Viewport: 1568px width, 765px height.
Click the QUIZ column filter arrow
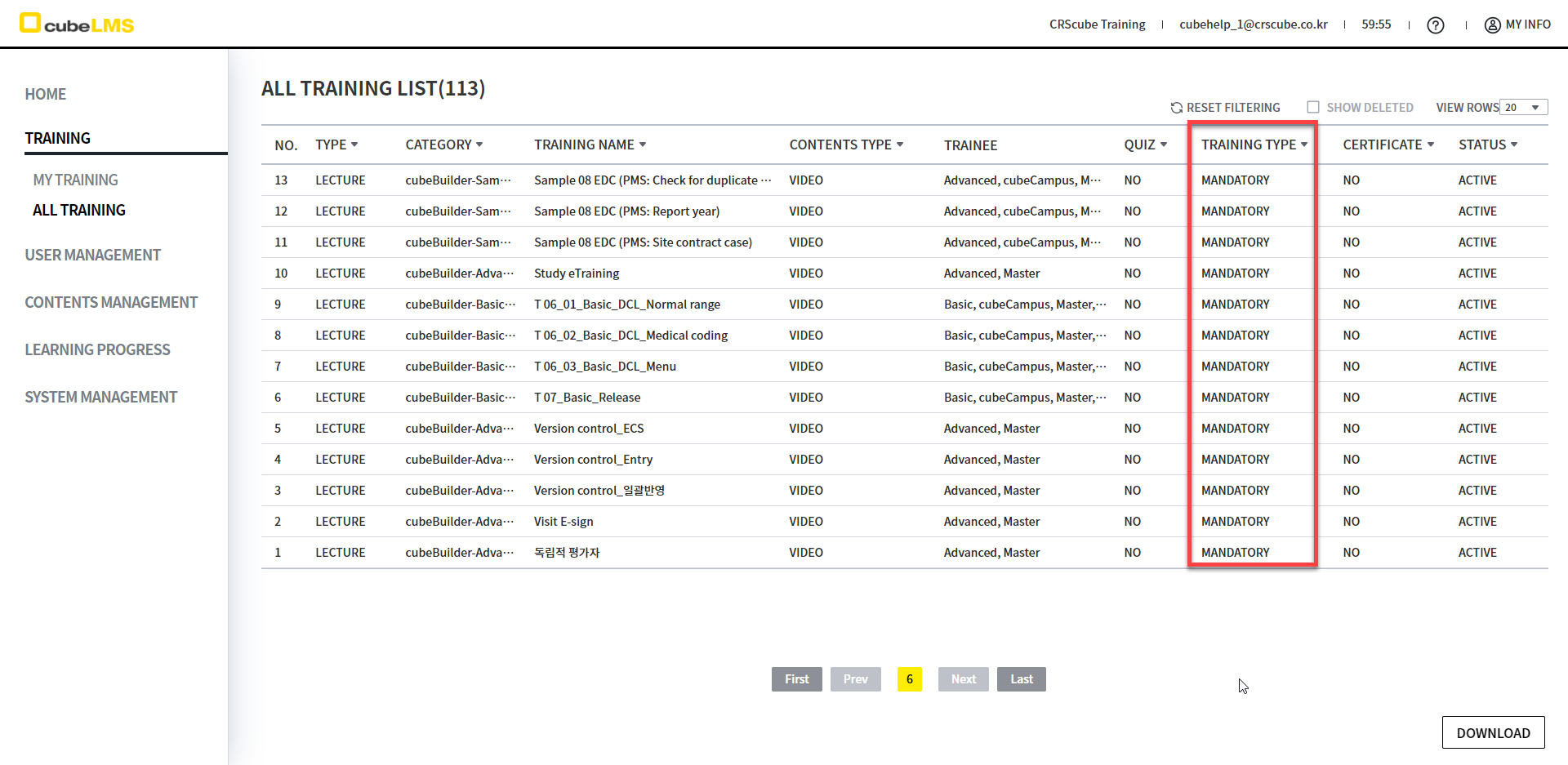pos(1164,145)
